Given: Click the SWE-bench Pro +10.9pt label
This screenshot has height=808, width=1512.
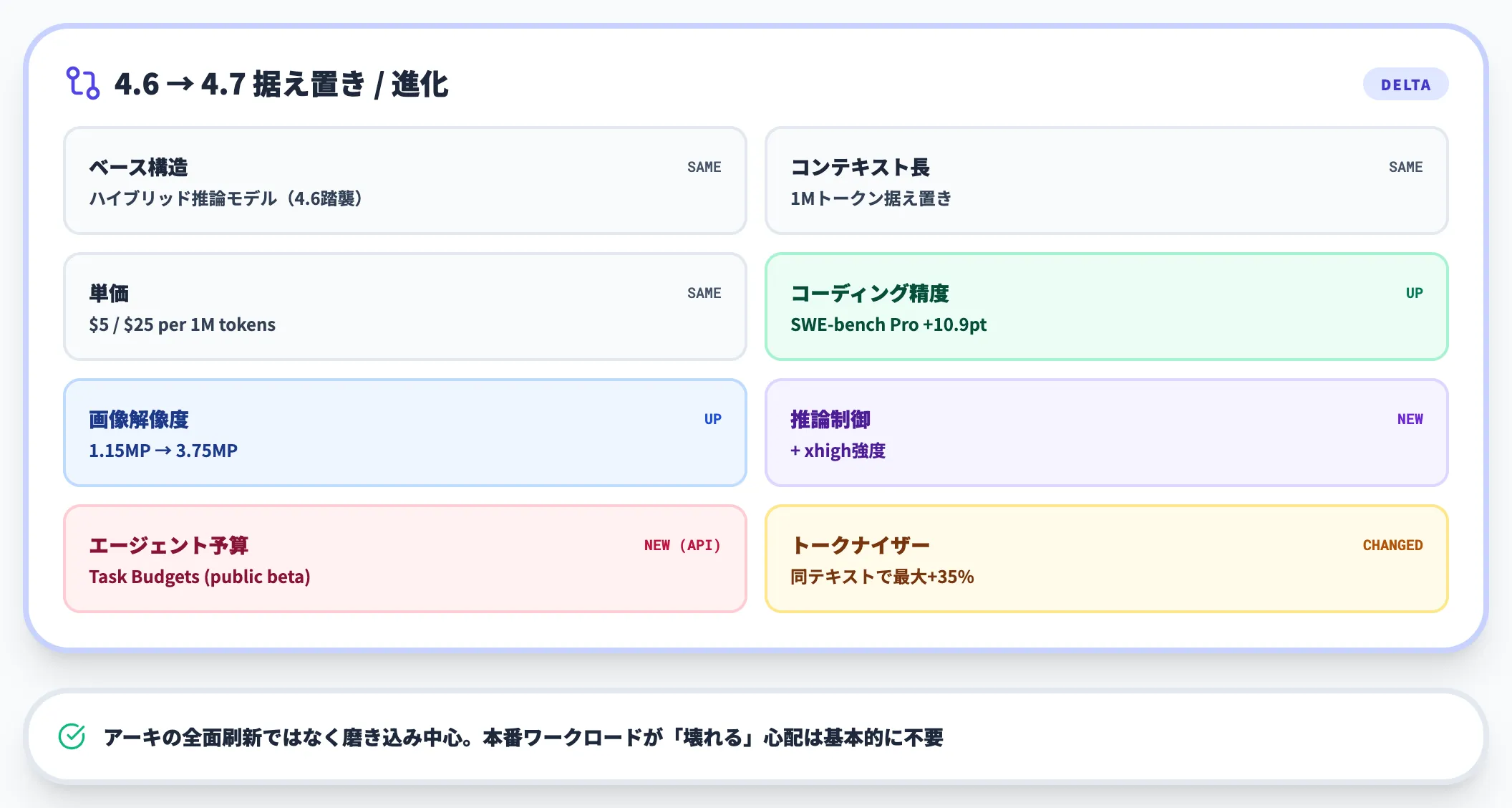Looking at the screenshot, I should pos(888,324).
